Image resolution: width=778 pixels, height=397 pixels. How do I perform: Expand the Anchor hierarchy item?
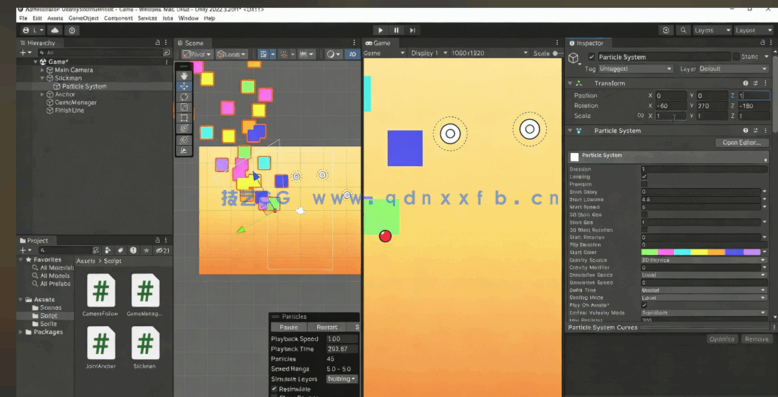coord(42,94)
